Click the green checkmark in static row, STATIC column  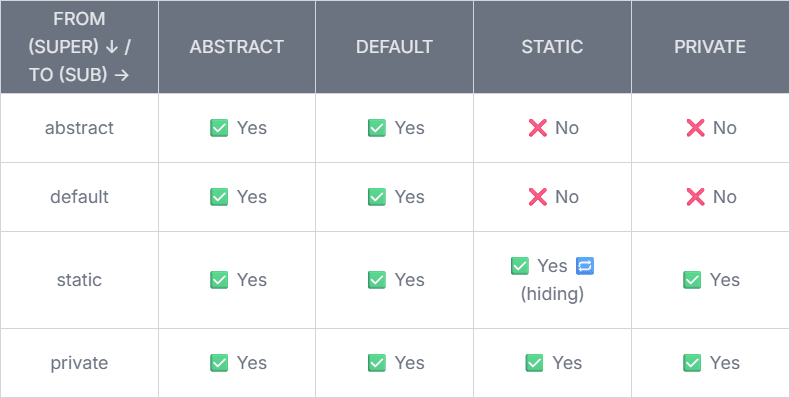point(520,266)
